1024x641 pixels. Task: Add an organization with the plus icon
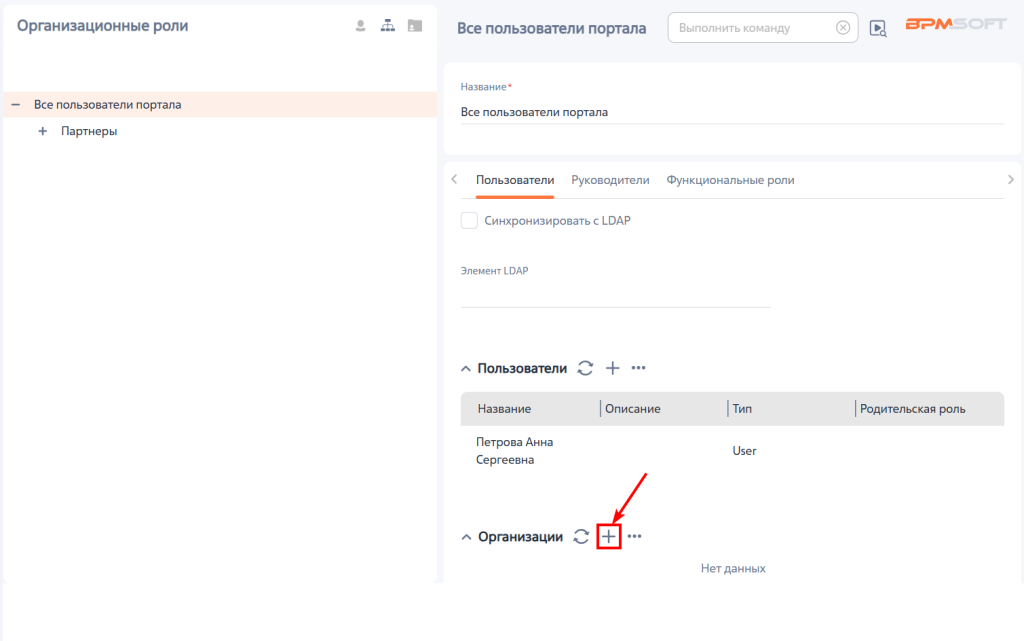pos(609,537)
